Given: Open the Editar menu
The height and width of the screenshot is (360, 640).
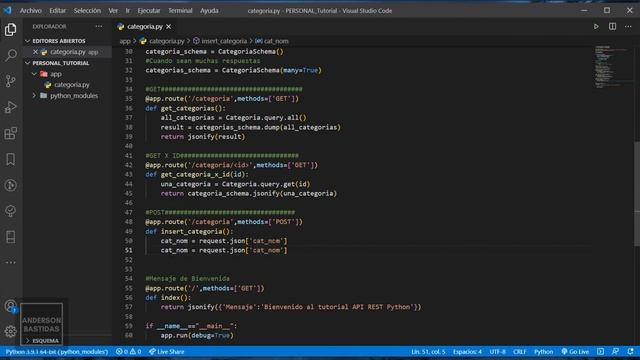Looking at the screenshot, I should [58, 11].
